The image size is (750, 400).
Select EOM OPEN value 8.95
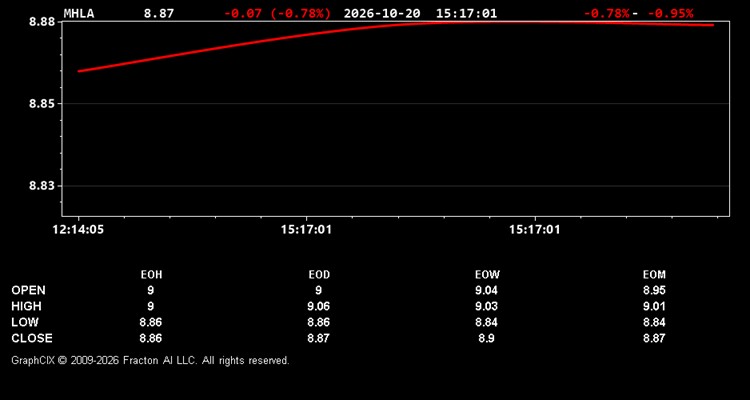tap(654, 290)
